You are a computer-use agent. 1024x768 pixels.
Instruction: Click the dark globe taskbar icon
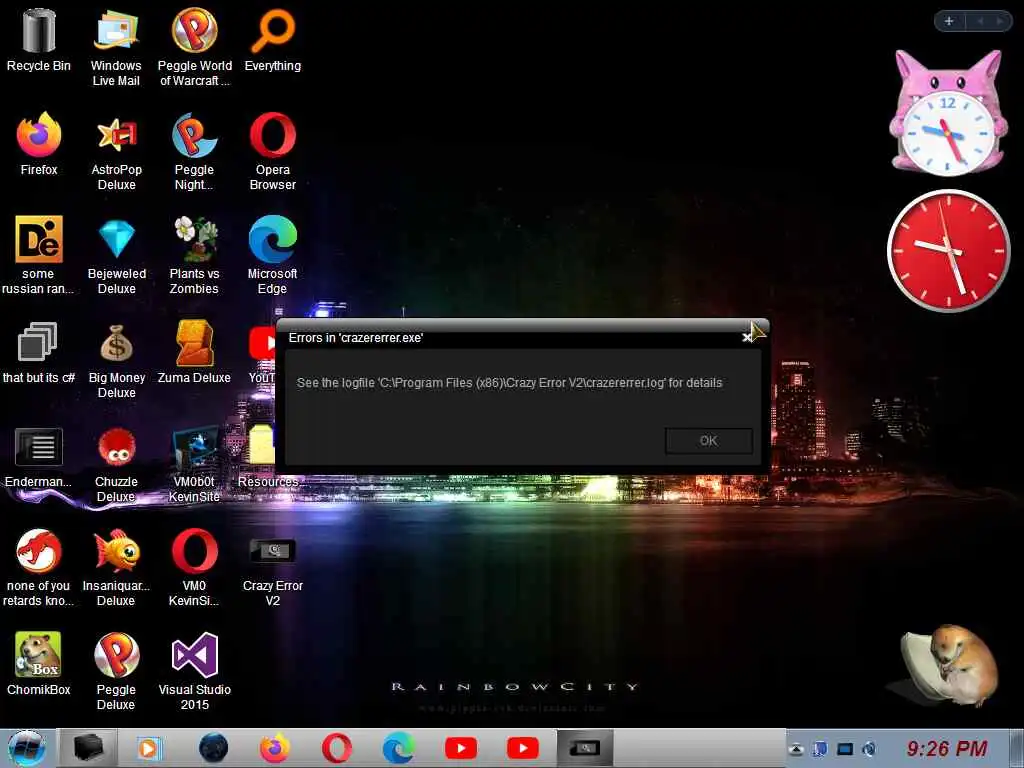[213, 748]
